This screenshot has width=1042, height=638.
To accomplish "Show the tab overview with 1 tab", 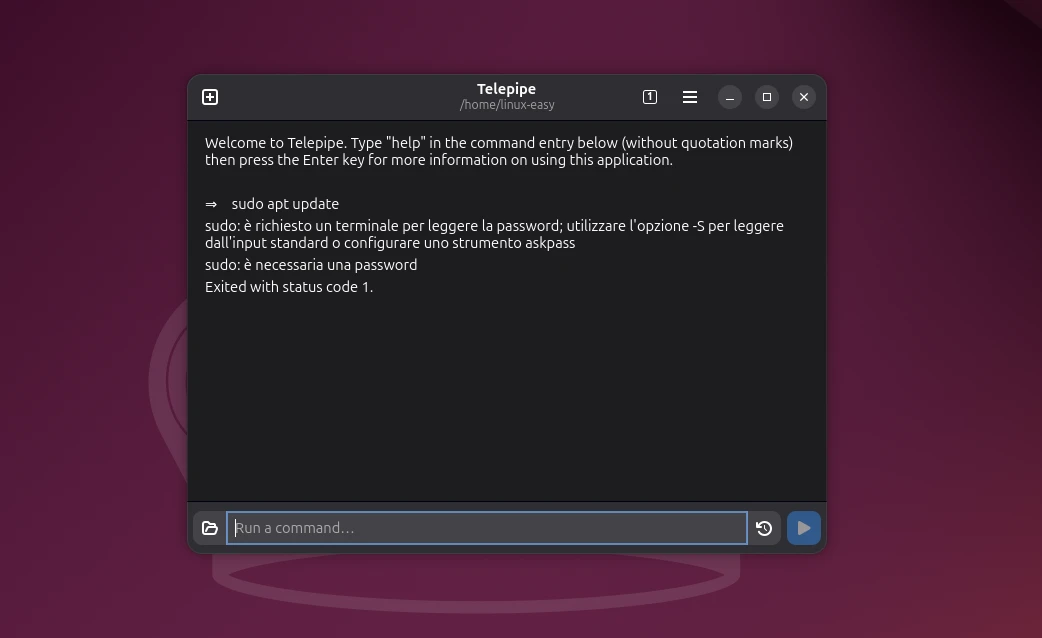I will [x=650, y=97].
